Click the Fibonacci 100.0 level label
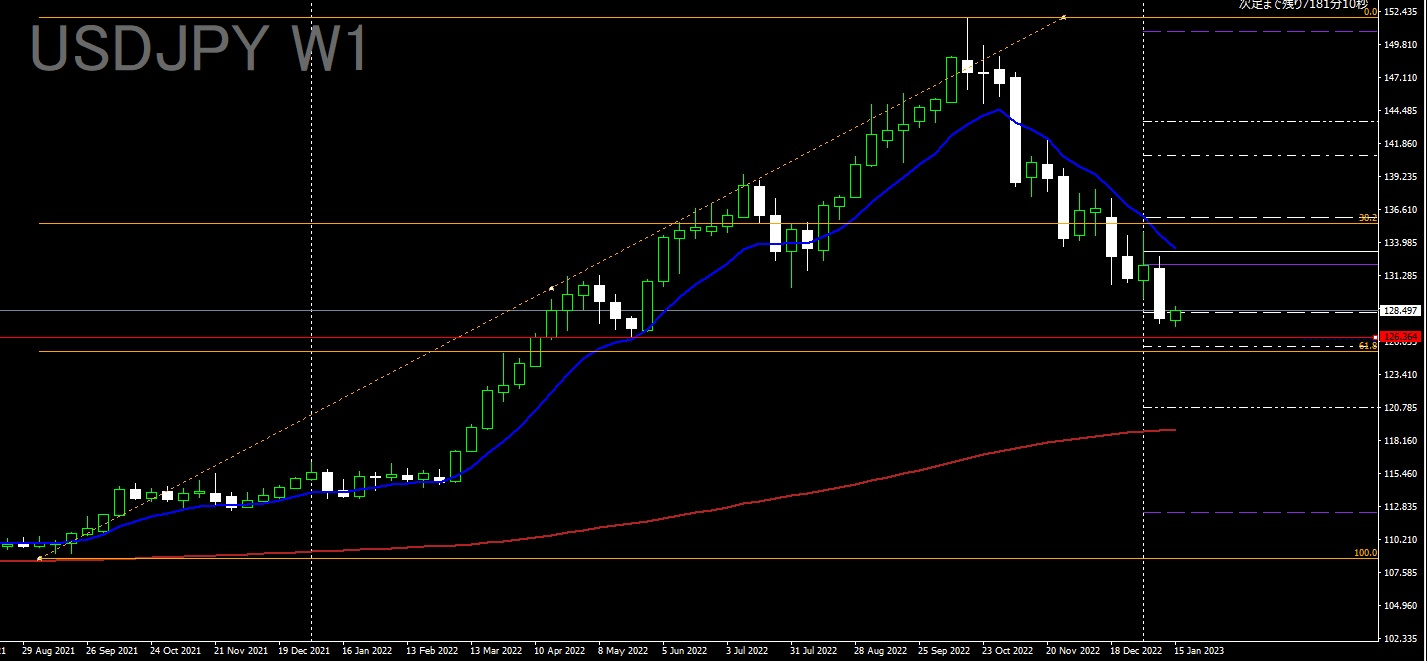Viewport: 1427px width, 661px height. point(1365,552)
